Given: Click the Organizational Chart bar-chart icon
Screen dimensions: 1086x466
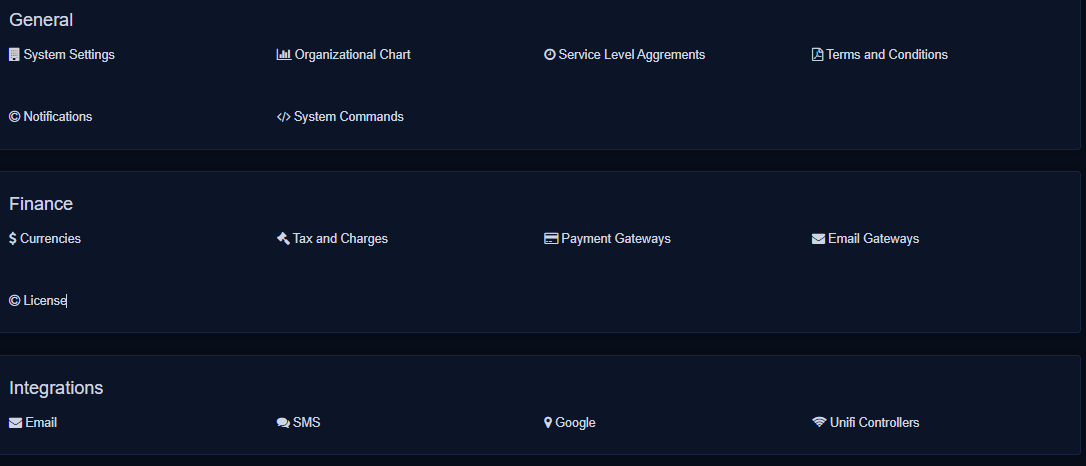Looking at the screenshot, I should pos(283,55).
